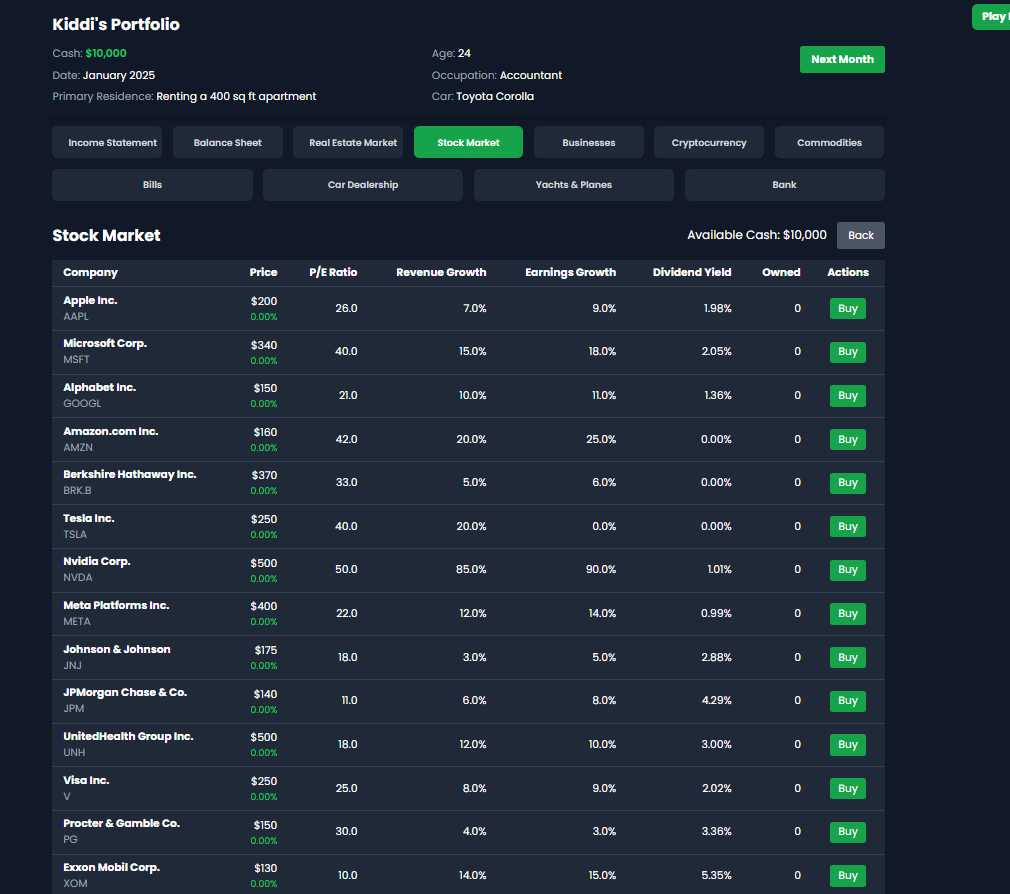Click the Available Cash: $10,000 label
The height and width of the screenshot is (894, 1010).
pos(757,235)
